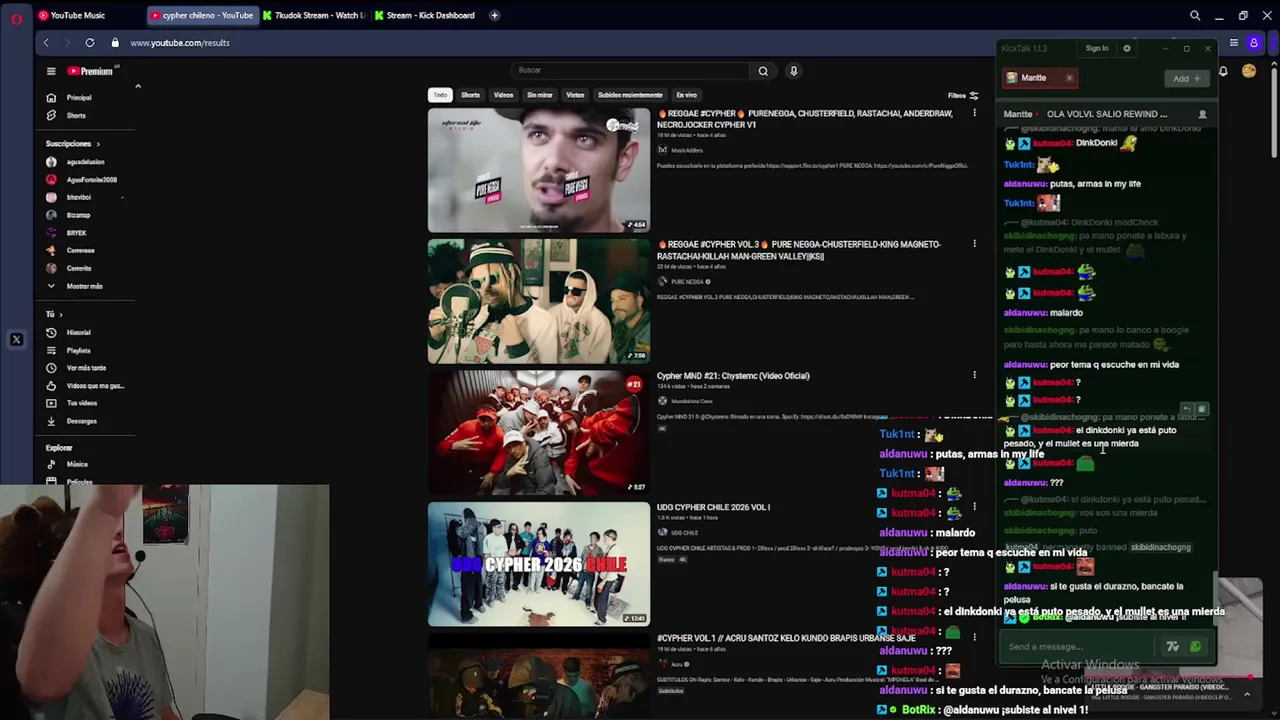Open the Cypher MND #21 video thumbnail
The width and height of the screenshot is (1280, 720).
click(539, 433)
